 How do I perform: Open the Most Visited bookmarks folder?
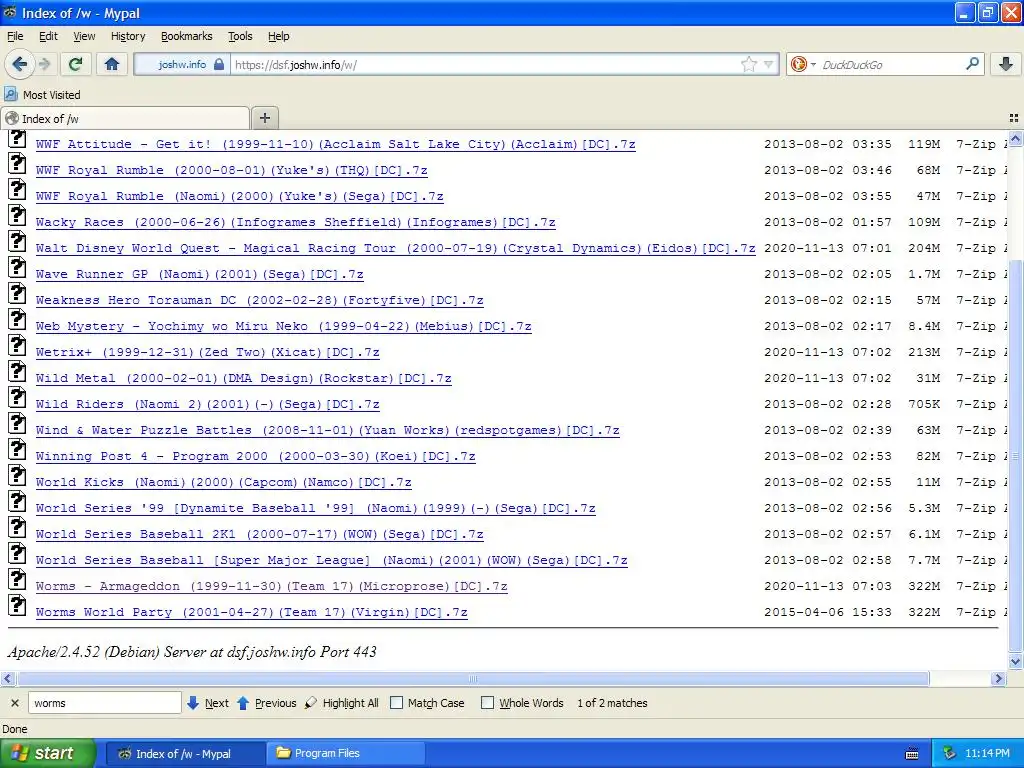coord(42,95)
